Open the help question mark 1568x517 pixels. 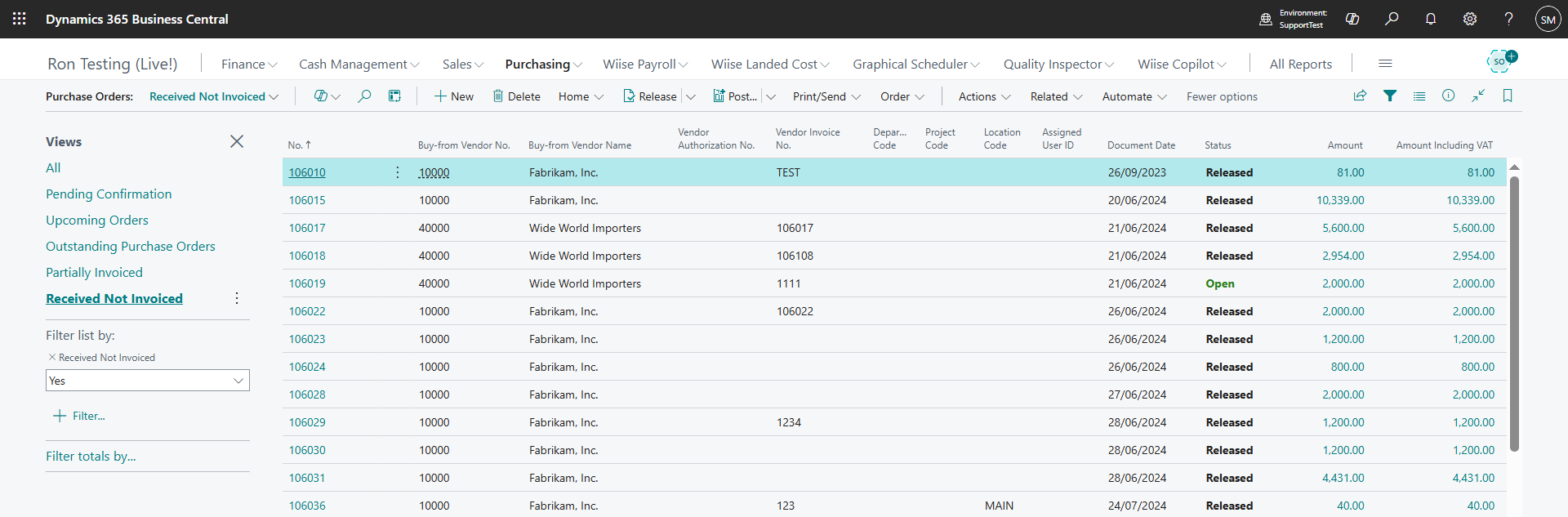(x=1509, y=19)
